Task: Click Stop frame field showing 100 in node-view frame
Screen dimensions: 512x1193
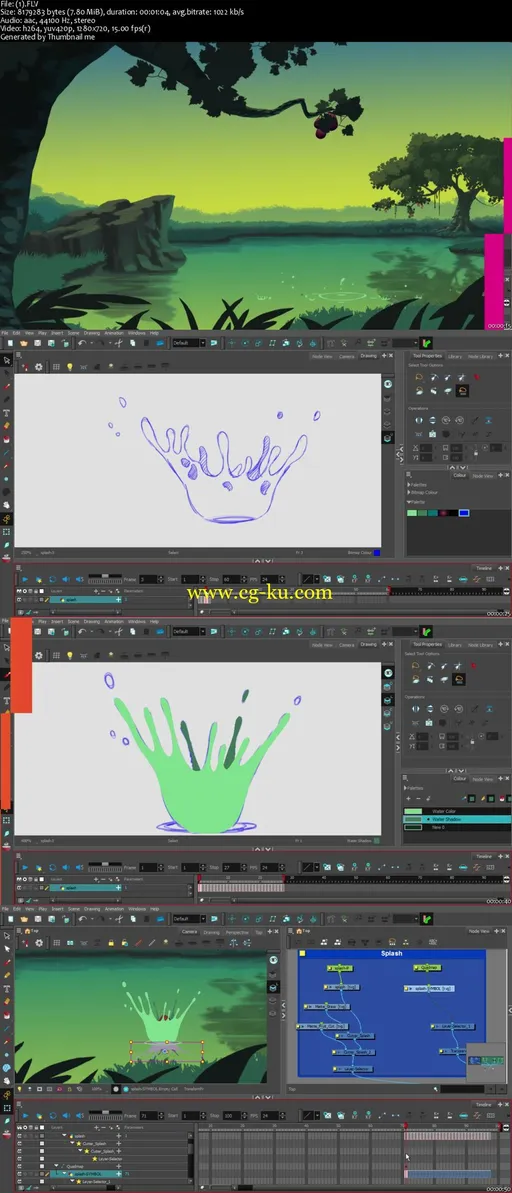Action: pos(230,1115)
